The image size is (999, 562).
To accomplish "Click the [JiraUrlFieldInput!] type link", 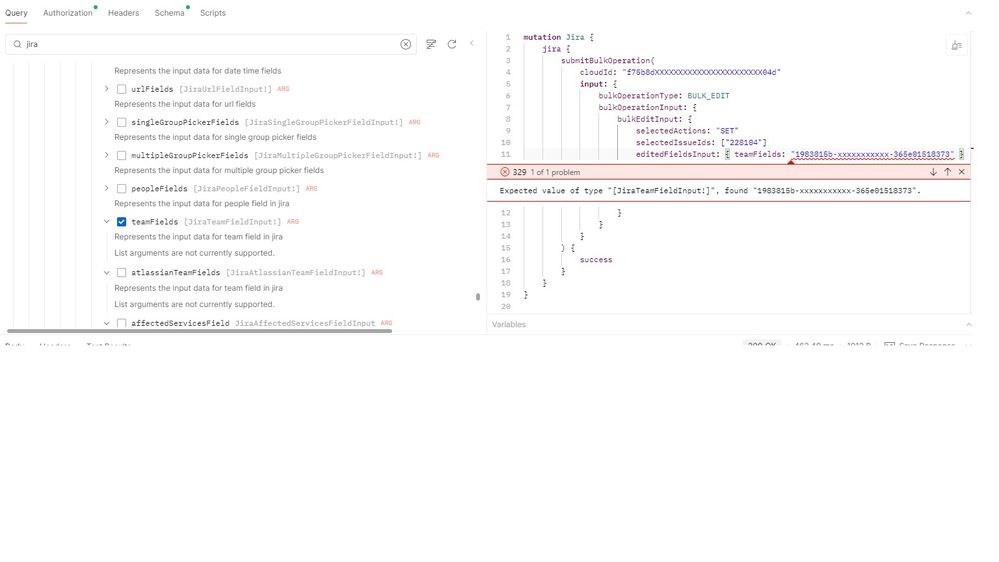I will click(x=226, y=89).
